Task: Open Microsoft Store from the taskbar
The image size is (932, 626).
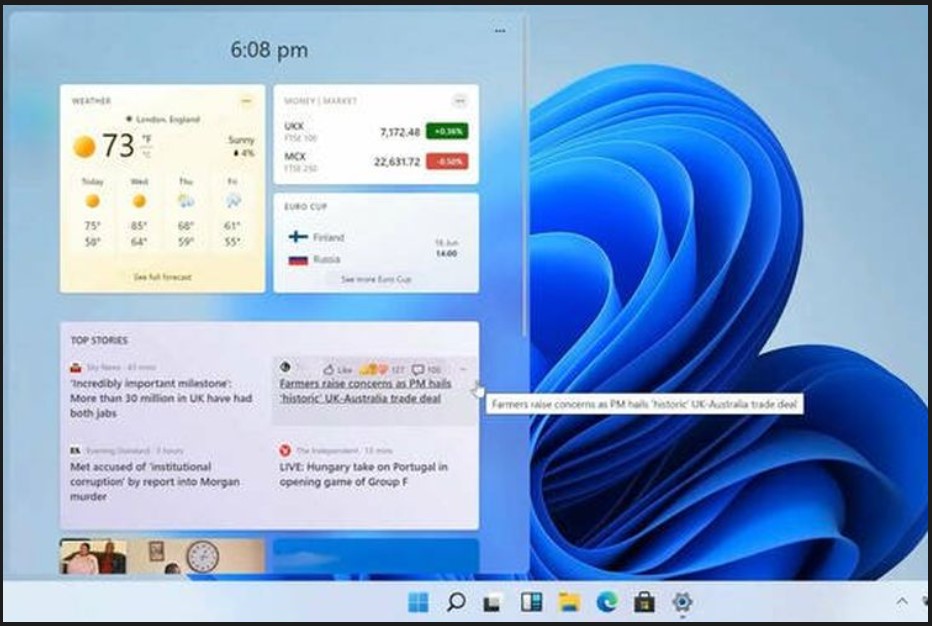Action: (644, 602)
